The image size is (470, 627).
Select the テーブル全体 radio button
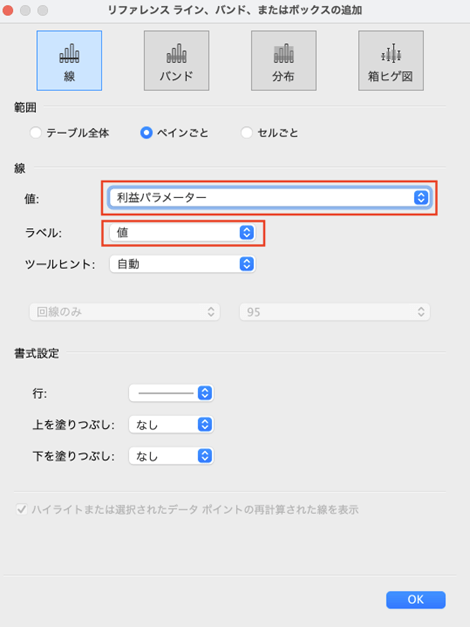coord(36,132)
